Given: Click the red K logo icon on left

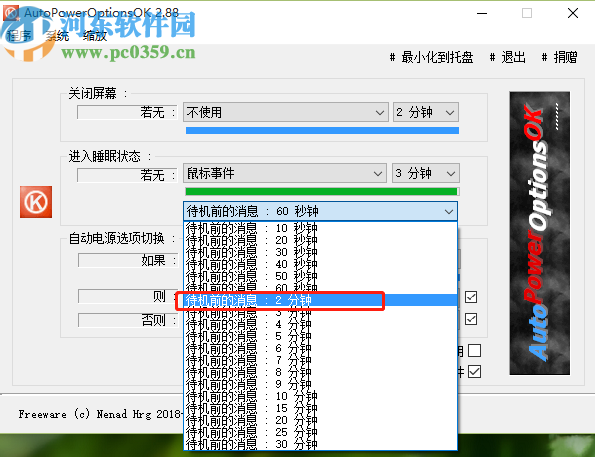Looking at the screenshot, I should click(x=36, y=202).
